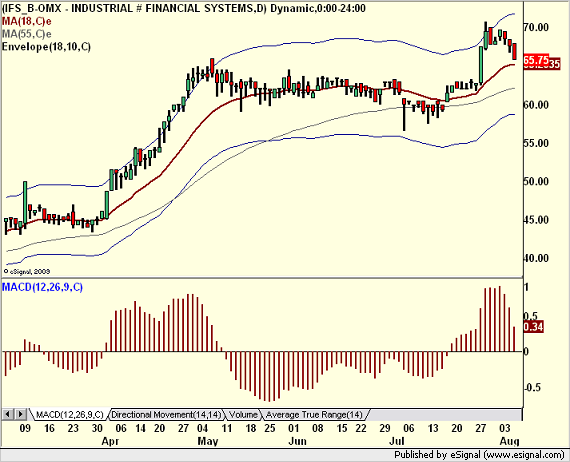This screenshot has width=570, height=462.
Task: Click the Aug month label on time axis
Action: (x=509, y=441)
